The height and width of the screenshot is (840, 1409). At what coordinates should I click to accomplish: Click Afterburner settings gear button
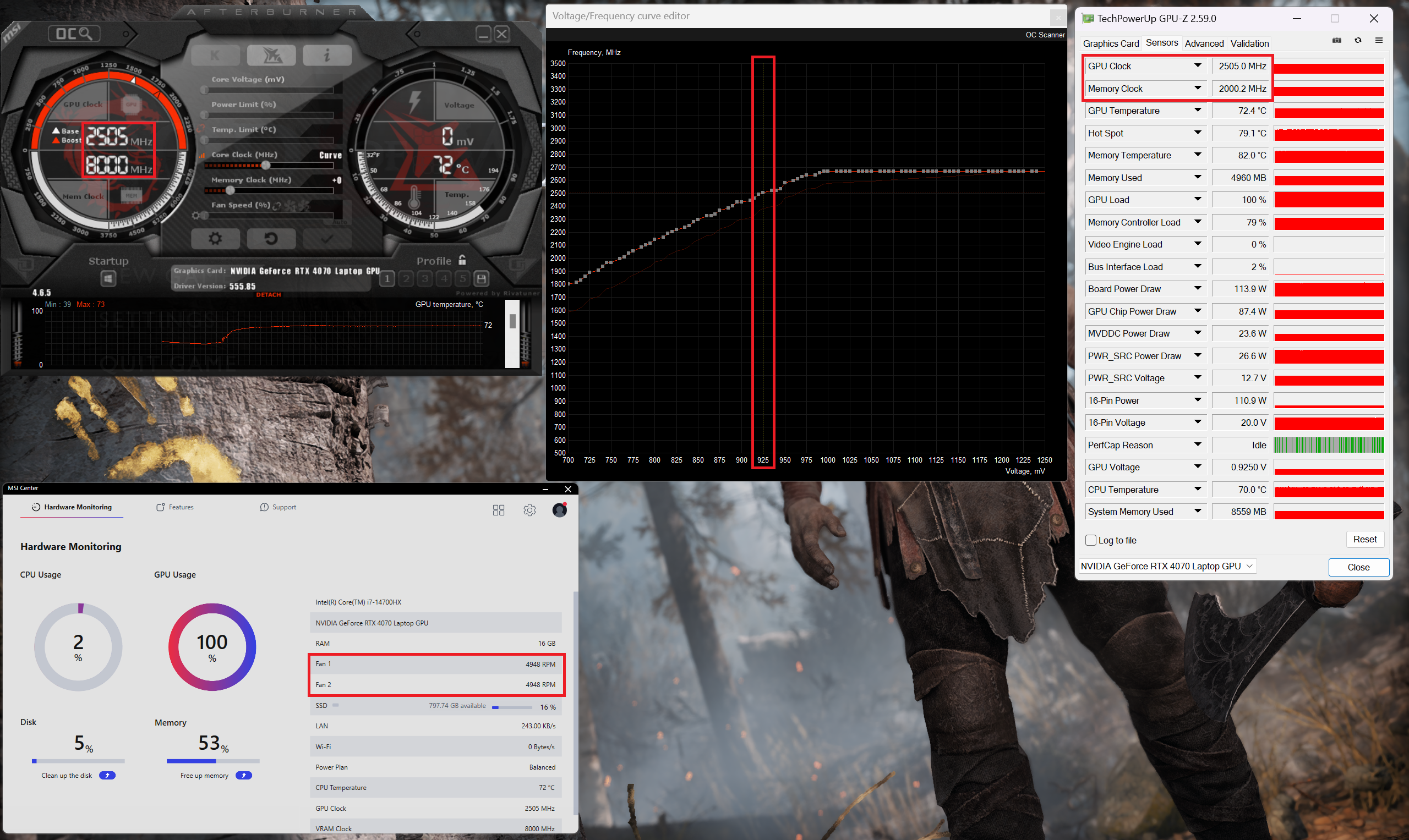click(215, 238)
